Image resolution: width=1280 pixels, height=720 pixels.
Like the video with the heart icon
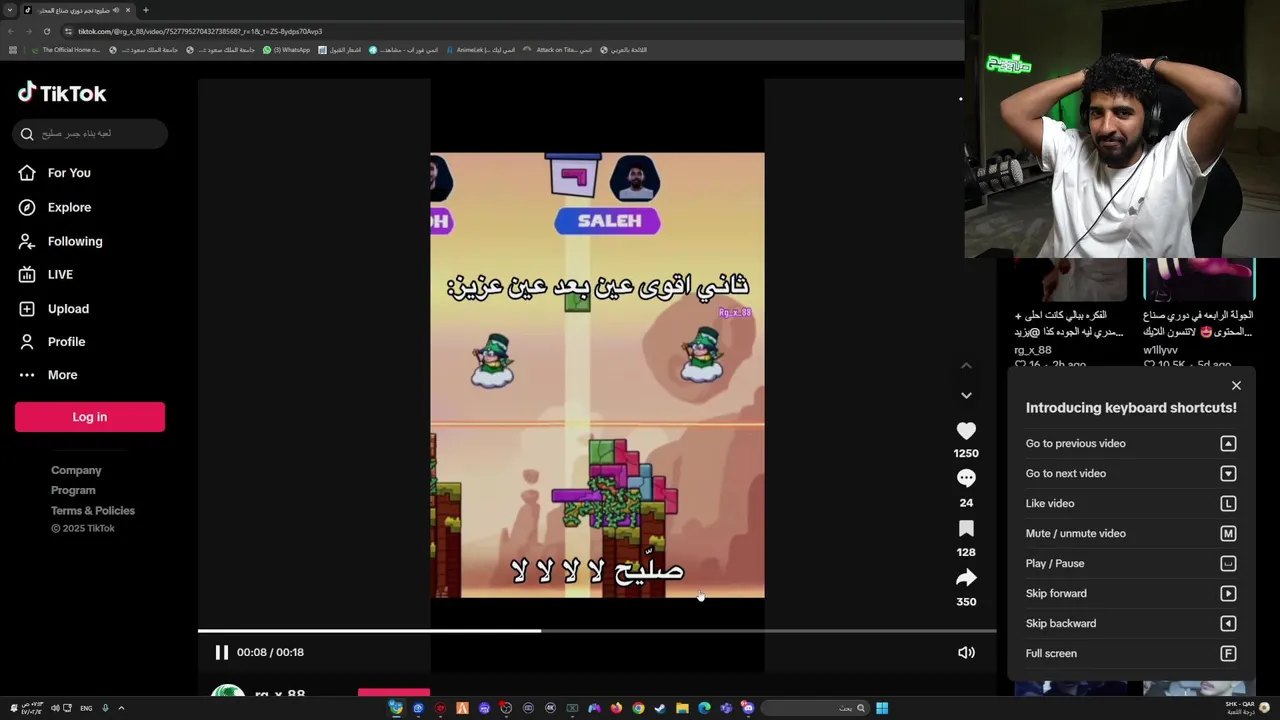click(x=966, y=431)
